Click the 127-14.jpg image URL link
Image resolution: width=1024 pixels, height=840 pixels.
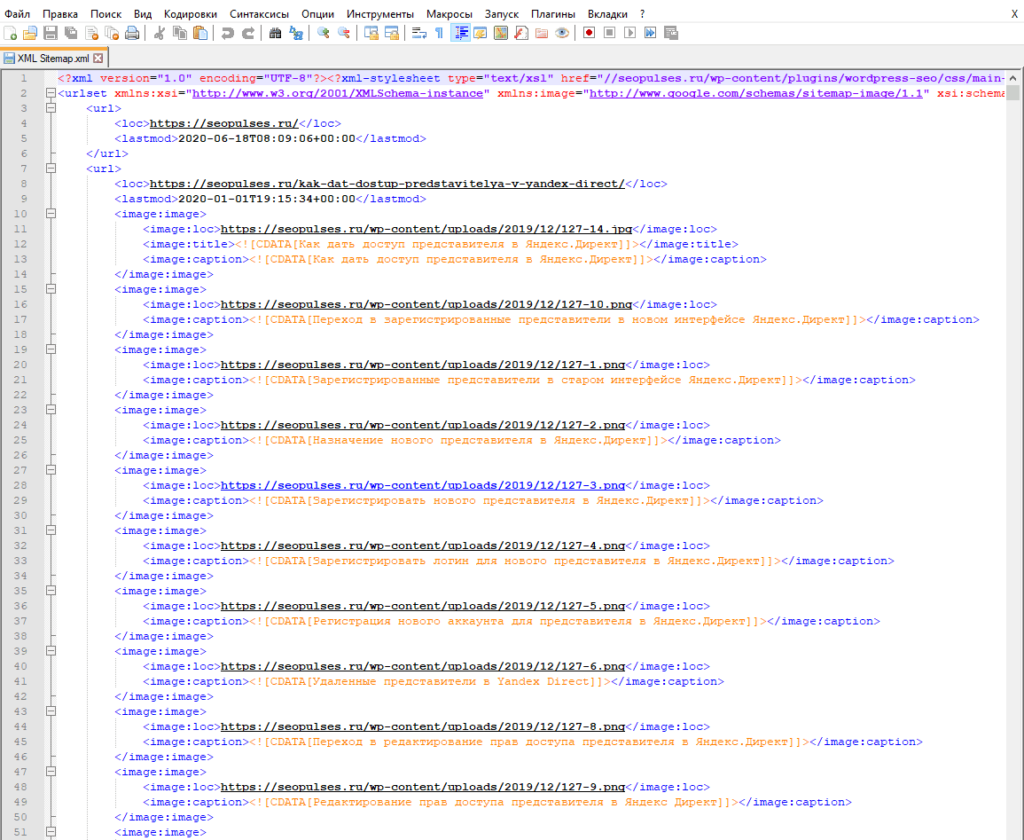427,229
